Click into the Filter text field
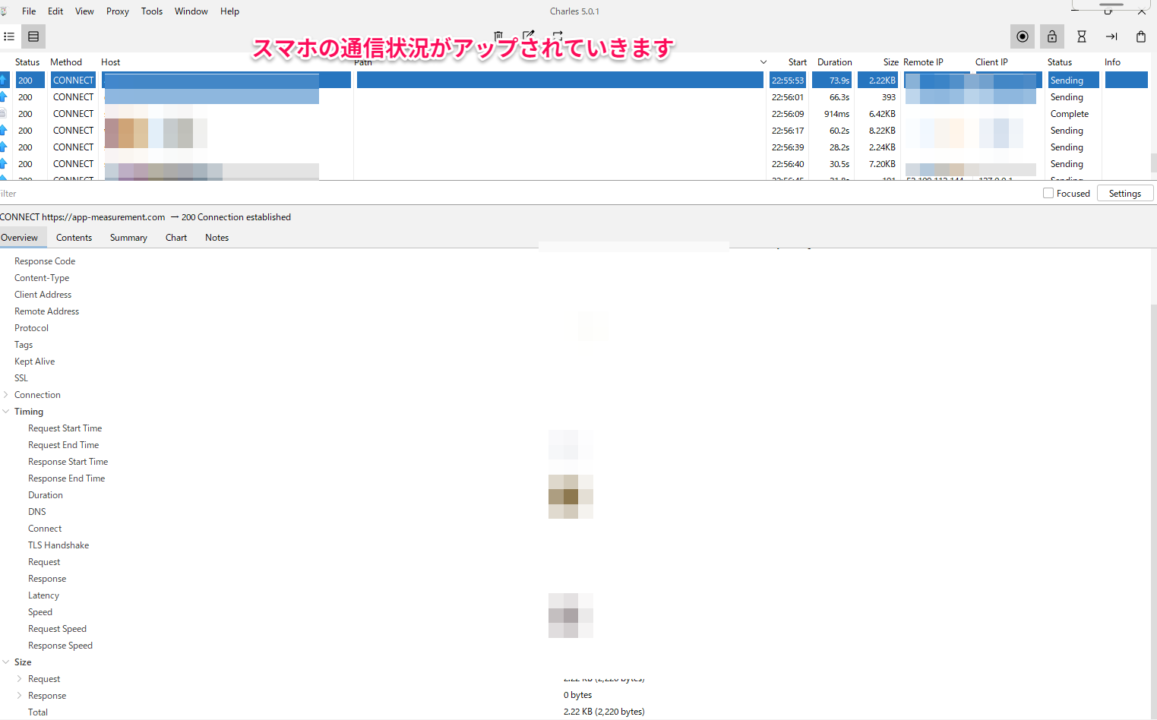 (517, 193)
